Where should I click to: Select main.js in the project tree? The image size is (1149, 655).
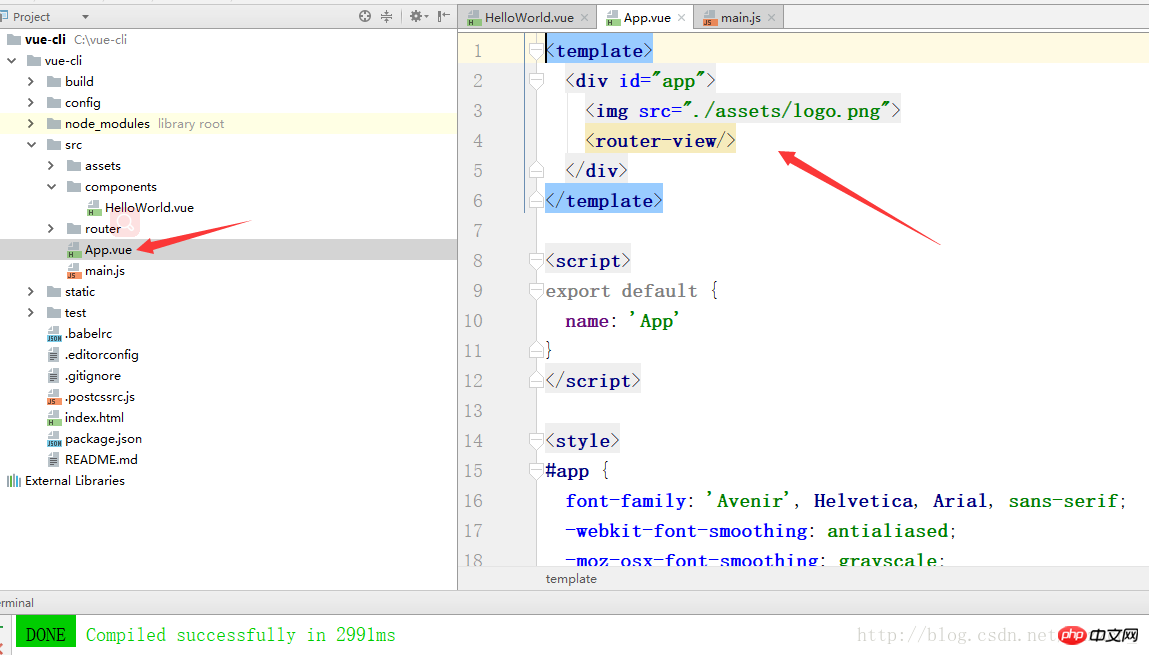click(105, 271)
